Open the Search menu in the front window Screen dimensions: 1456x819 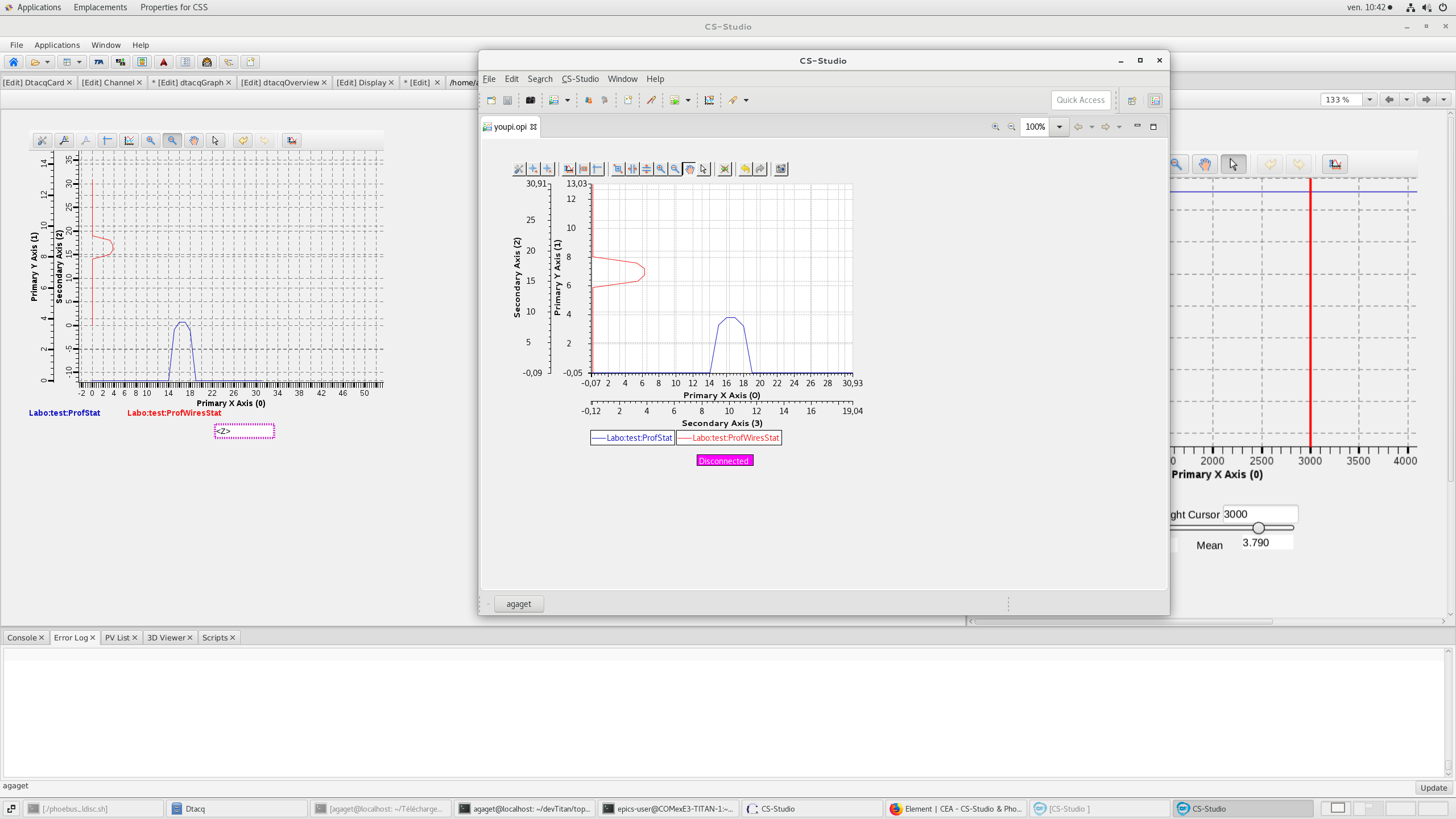pyautogui.click(x=540, y=79)
